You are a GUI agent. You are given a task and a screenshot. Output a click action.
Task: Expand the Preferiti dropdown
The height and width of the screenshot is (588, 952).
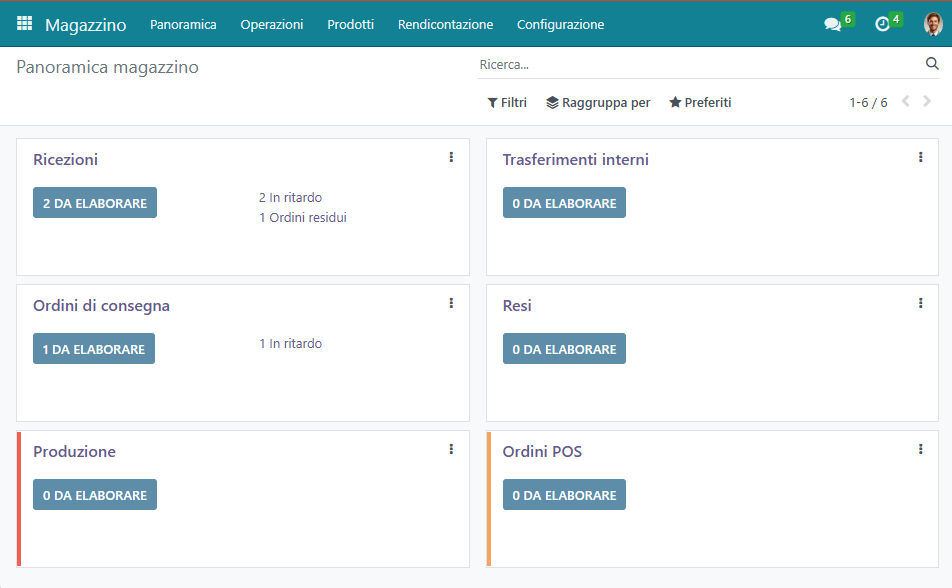pos(700,103)
